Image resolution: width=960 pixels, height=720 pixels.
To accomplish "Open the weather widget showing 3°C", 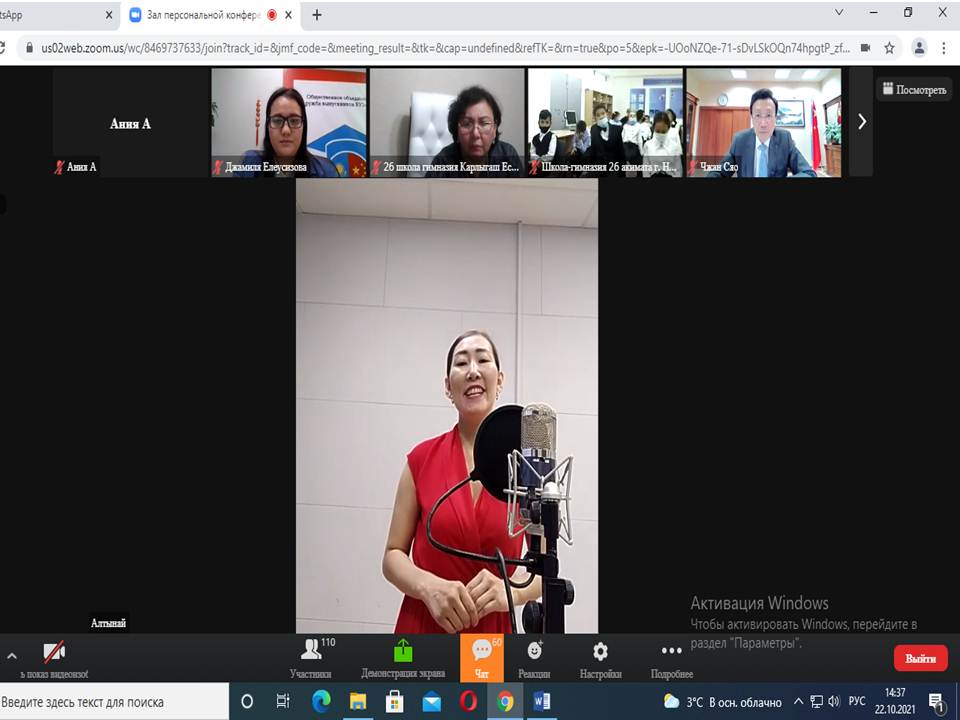I will tap(723, 702).
